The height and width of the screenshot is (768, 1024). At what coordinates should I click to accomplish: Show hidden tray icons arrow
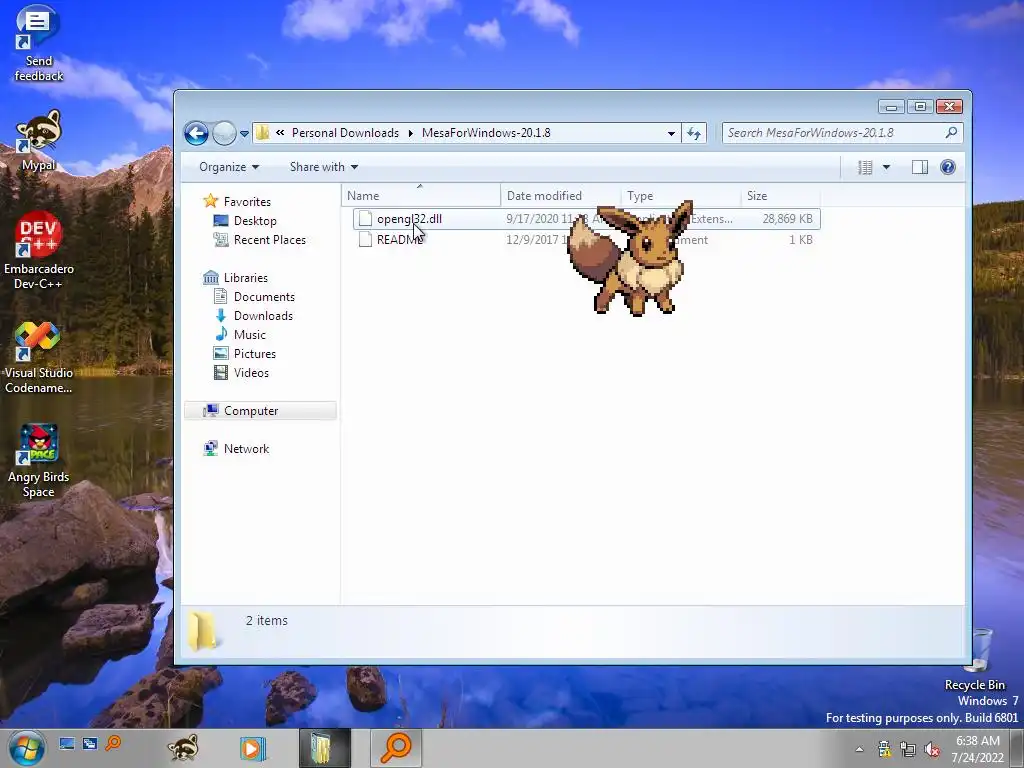click(x=859, y=749)
